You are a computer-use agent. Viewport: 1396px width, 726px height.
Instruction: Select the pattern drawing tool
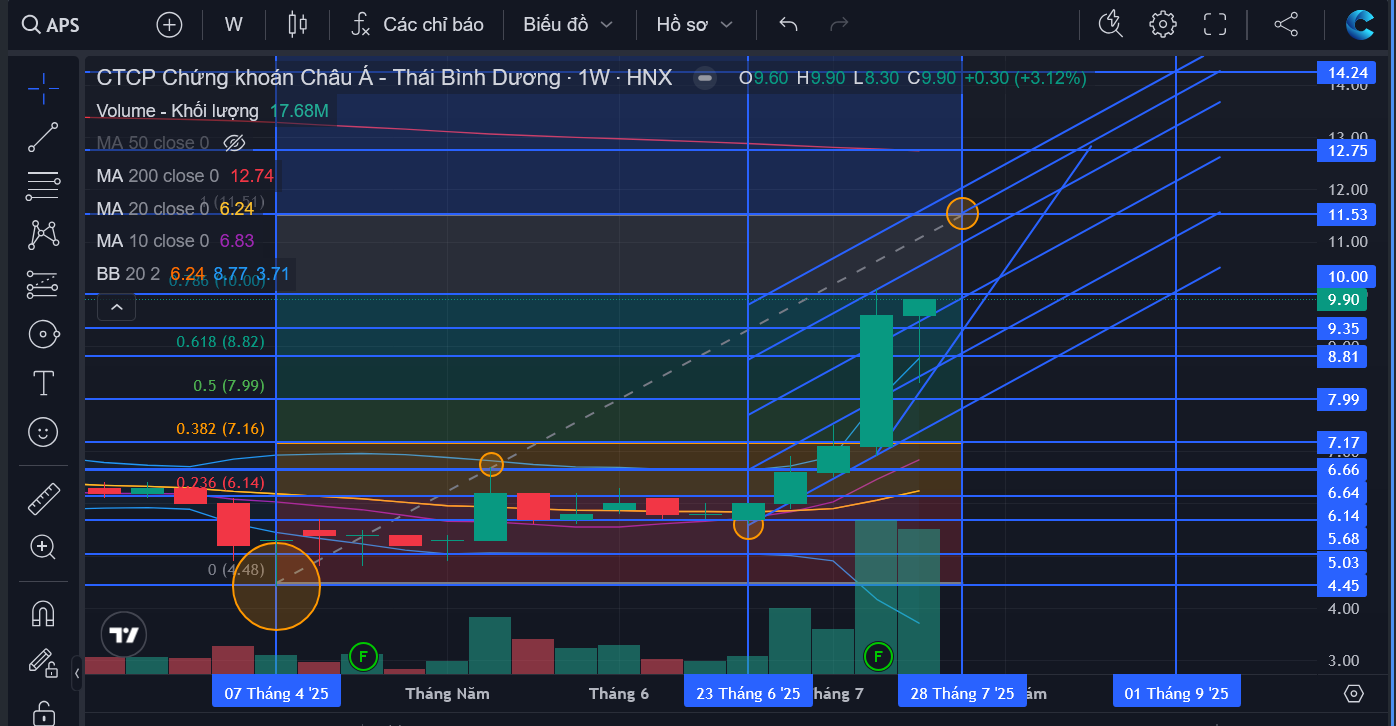pyautogui.click(x=43, y=235)
